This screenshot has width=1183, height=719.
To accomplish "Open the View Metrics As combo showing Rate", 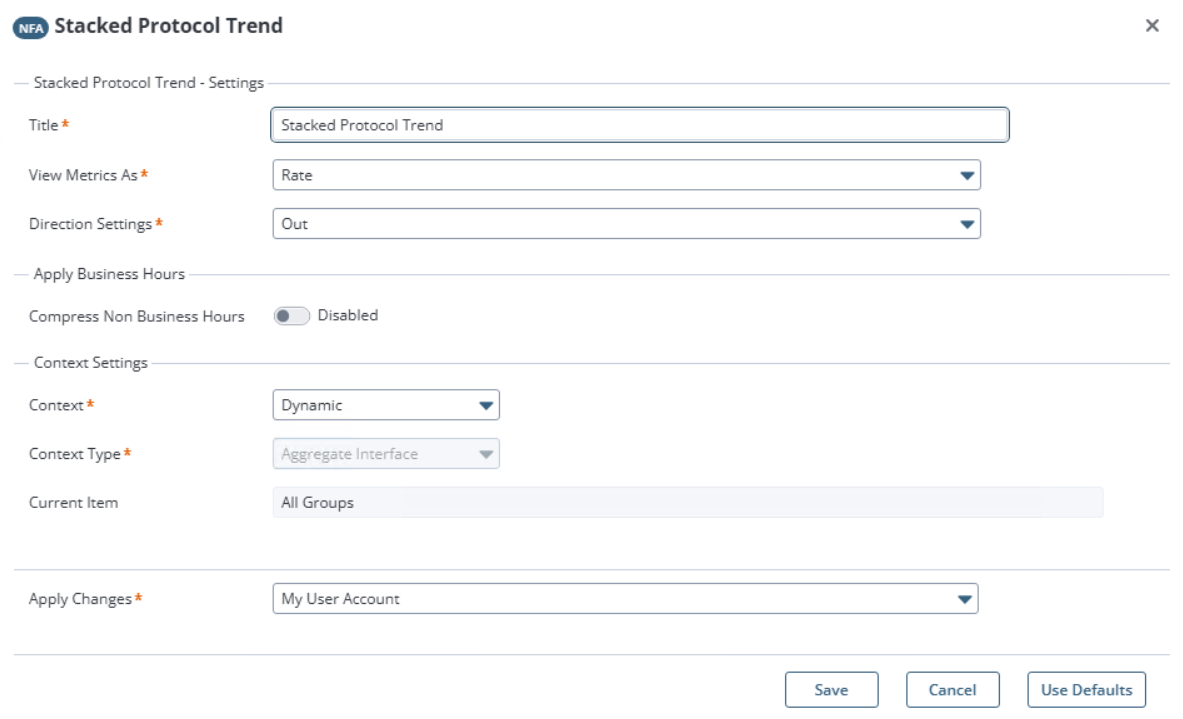I will (x=626, y=175).
